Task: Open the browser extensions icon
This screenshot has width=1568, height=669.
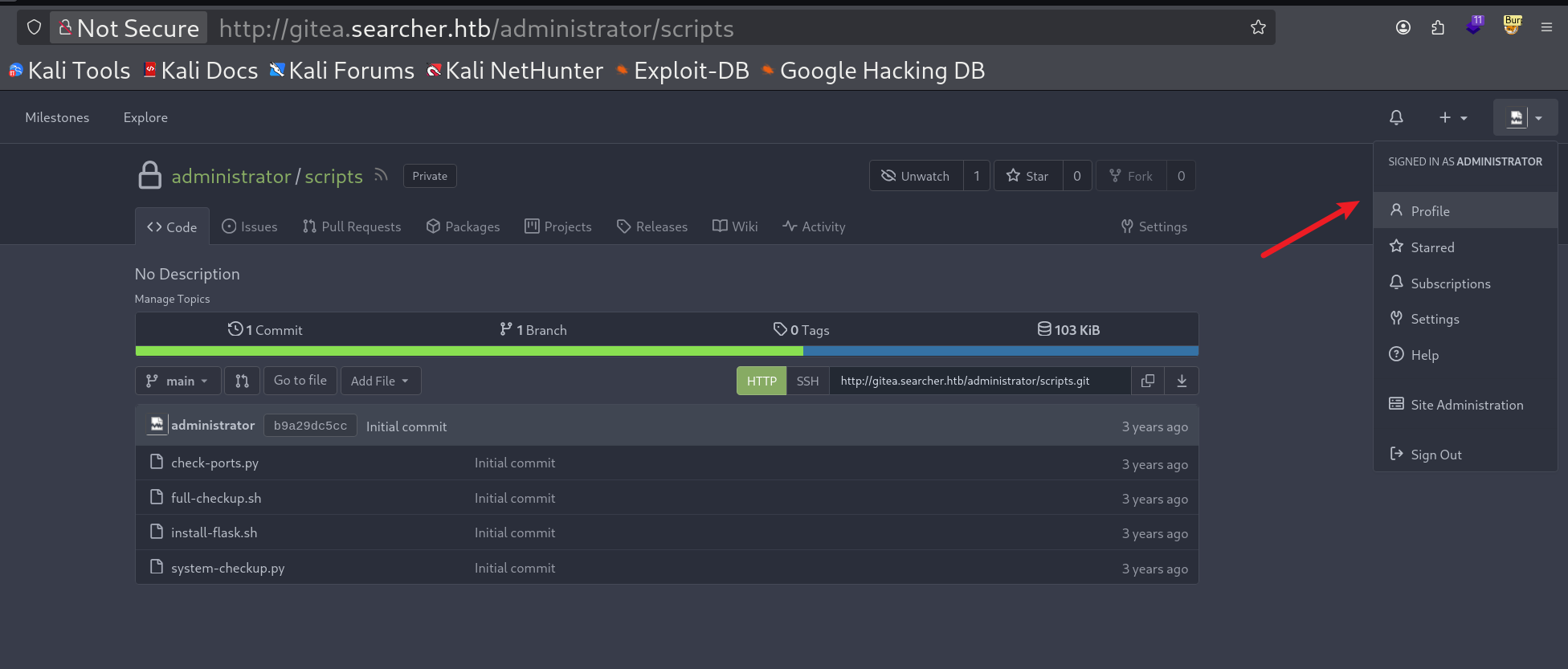Action: coord(1438,27)
